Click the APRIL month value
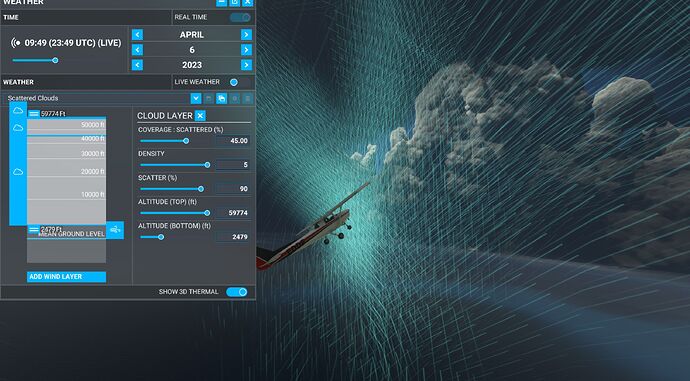 (192, 35)
